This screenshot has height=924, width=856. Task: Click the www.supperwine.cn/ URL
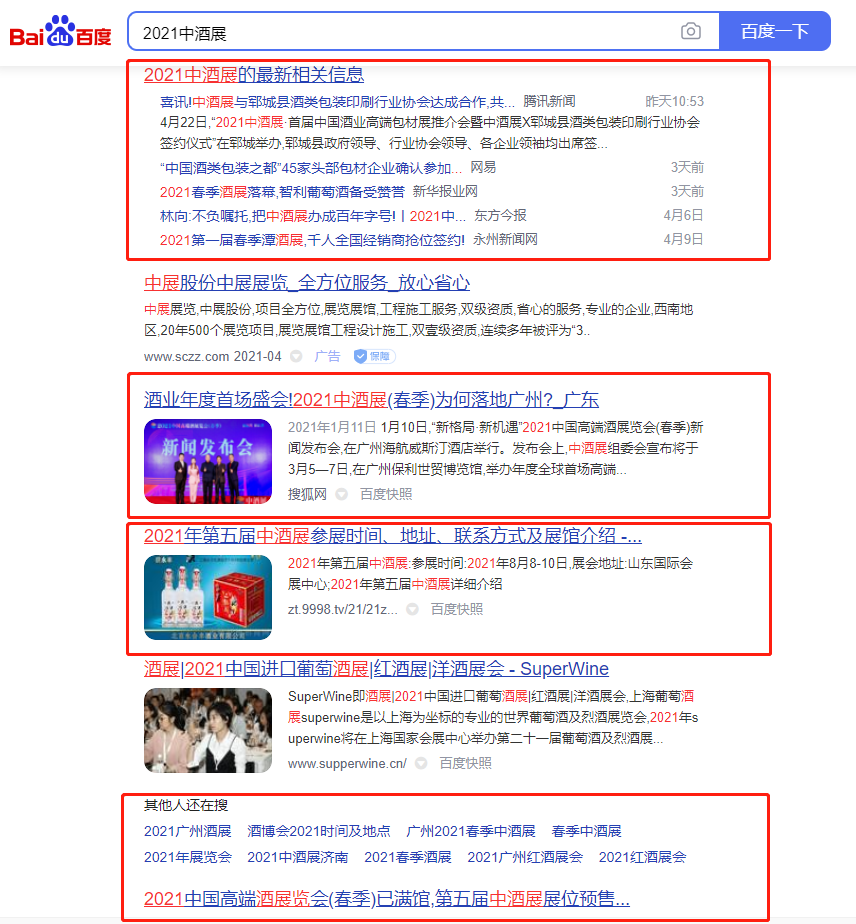tap(347, 764)
